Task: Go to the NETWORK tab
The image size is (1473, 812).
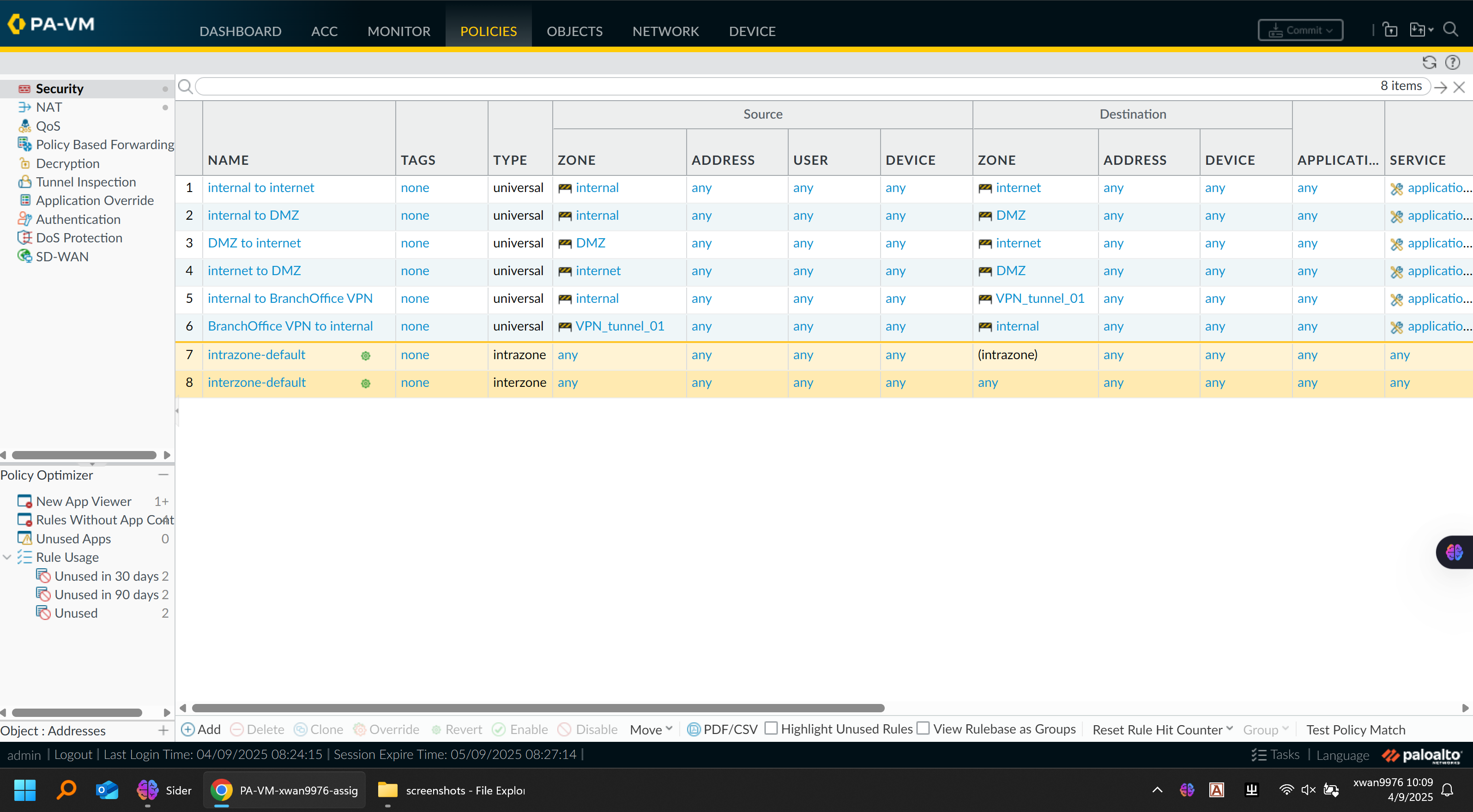Action: pos(665,31)
